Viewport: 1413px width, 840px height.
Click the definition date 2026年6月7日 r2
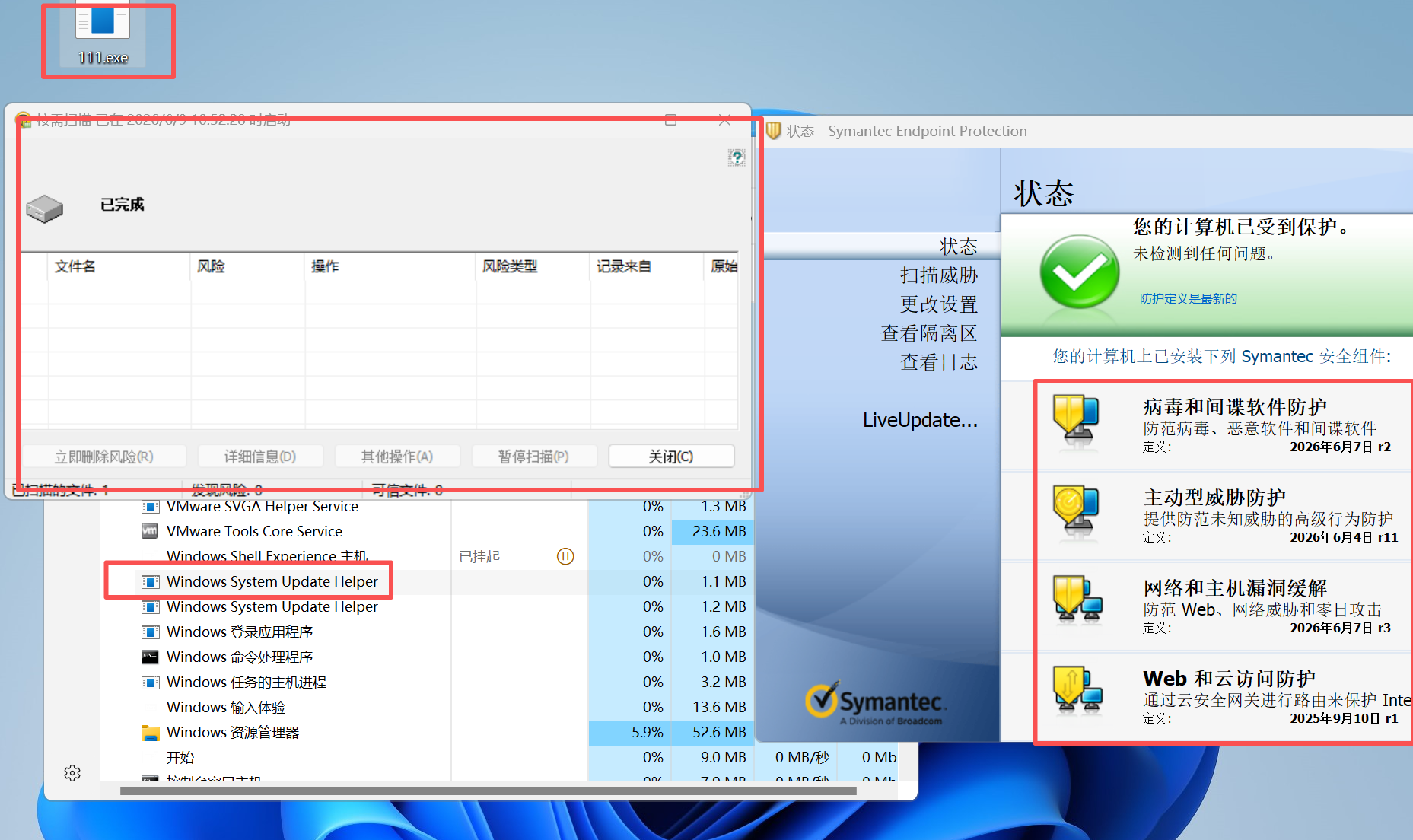[x=1340, y=447]
